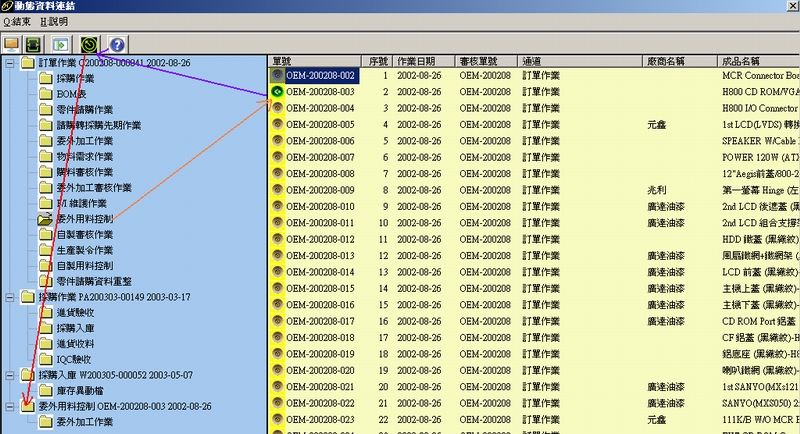Click vendor 元鑫 in the OEM-200208-005 row
The width and height of the screenshot is (800, 434).
656,124
